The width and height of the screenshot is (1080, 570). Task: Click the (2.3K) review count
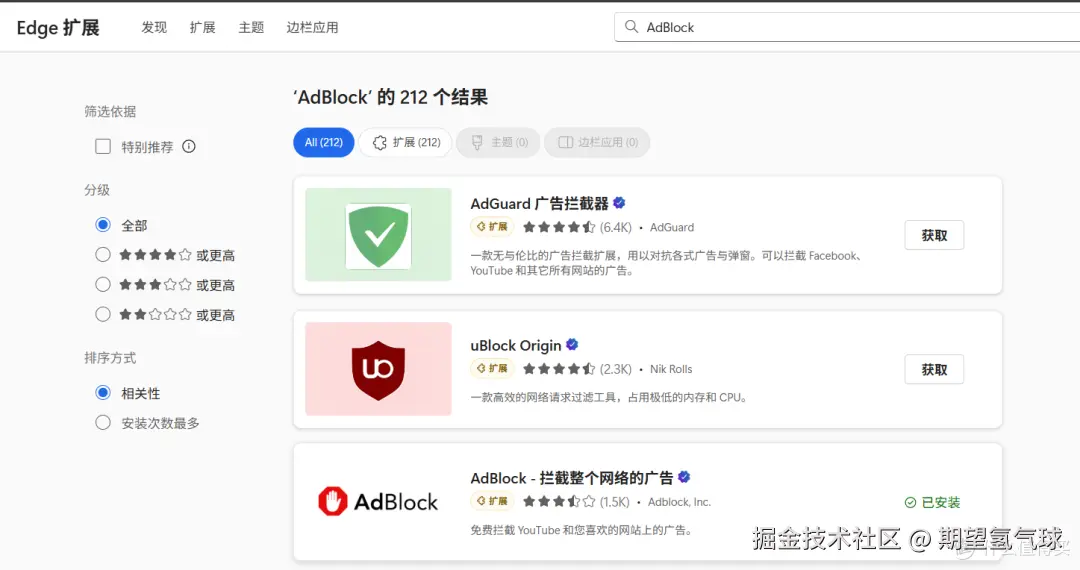click(616, 369)
